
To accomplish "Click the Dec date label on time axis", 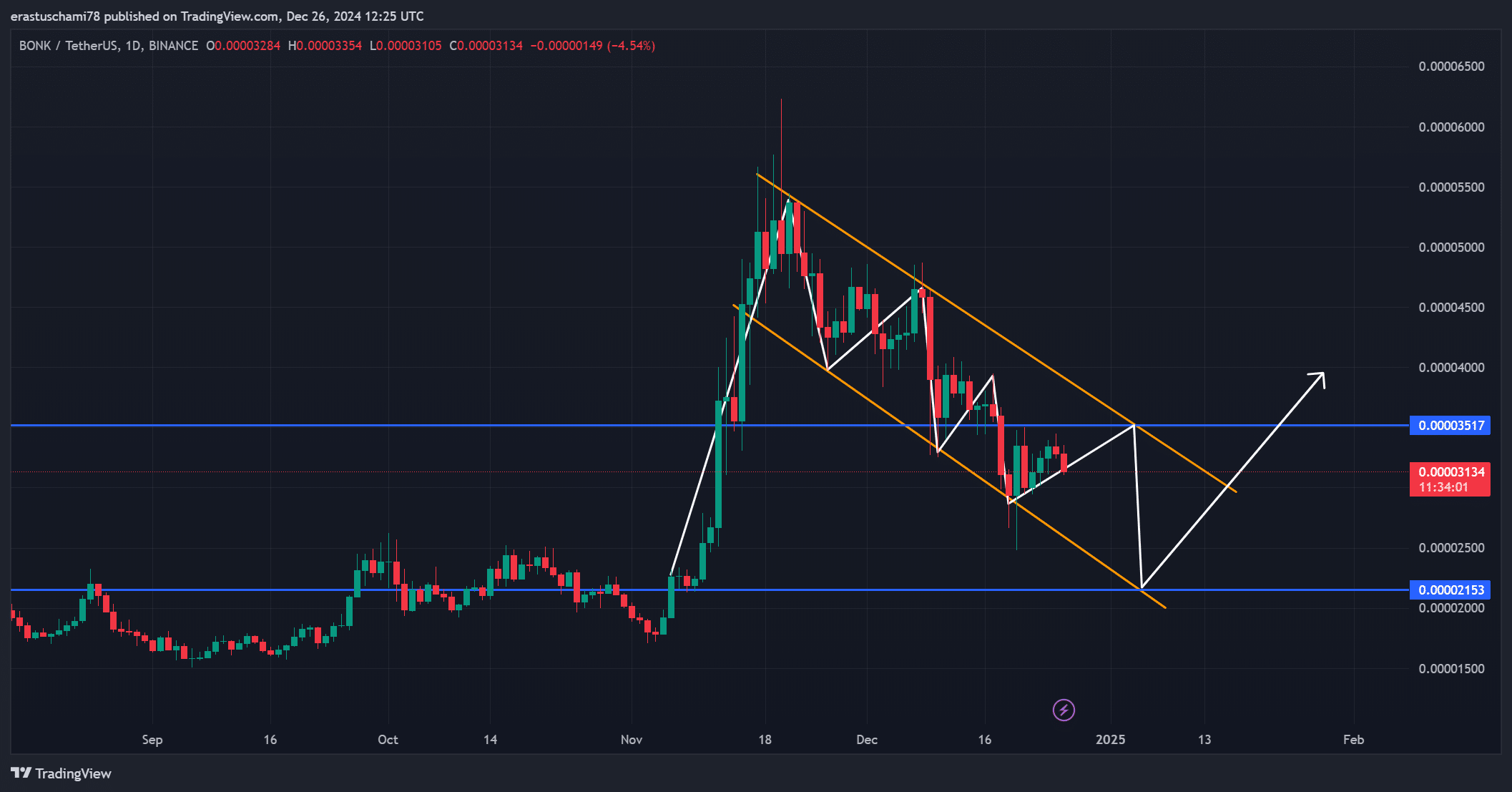I will pos(867,740).
